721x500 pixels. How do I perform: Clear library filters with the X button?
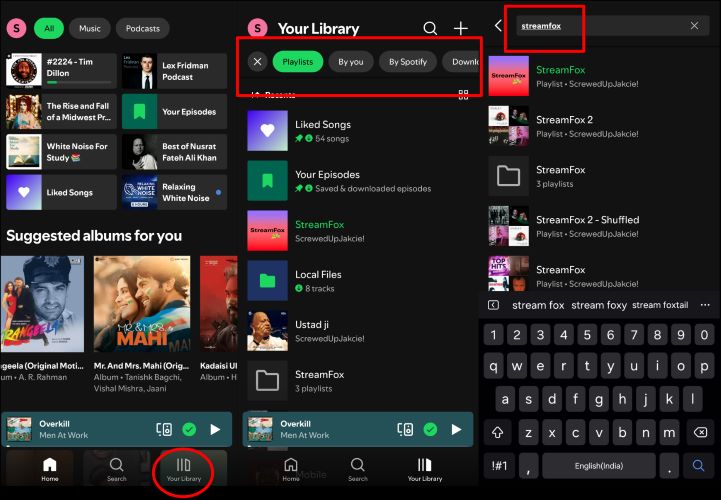[258, 62]
